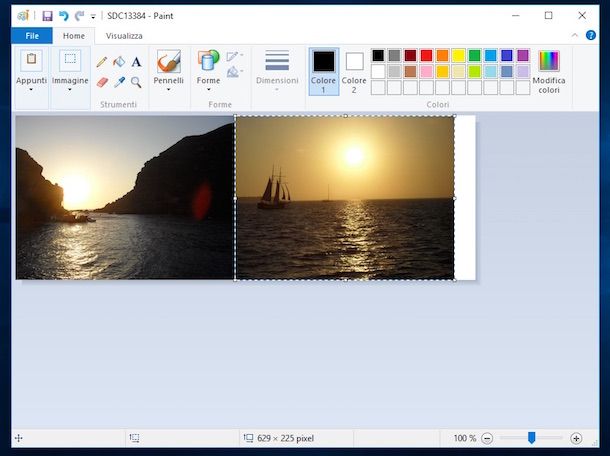This screenshot has width=610, height=456.
Task: Switch to the Visualizza tab
Action: (x=124, y=36)
